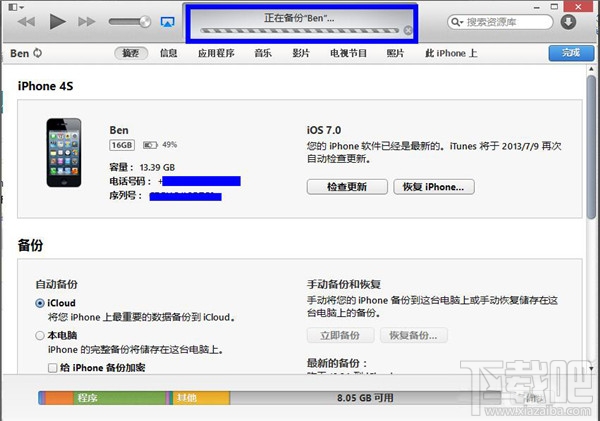Adjust the volume slider knob
Image resolution: width=600 pixels, height=421 pixels.
(145, 22)
